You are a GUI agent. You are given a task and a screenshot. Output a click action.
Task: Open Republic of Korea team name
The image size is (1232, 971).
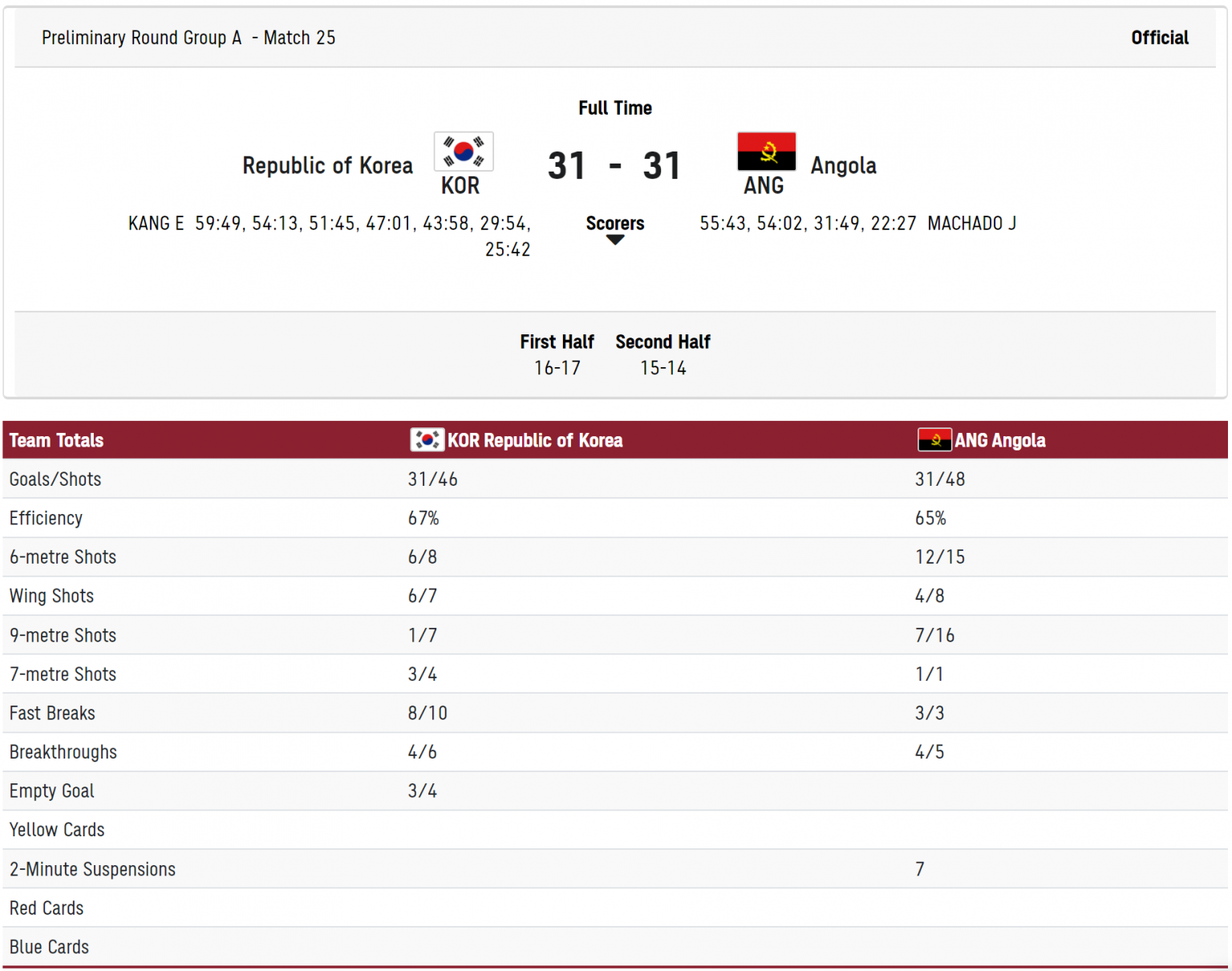point(327,166)
